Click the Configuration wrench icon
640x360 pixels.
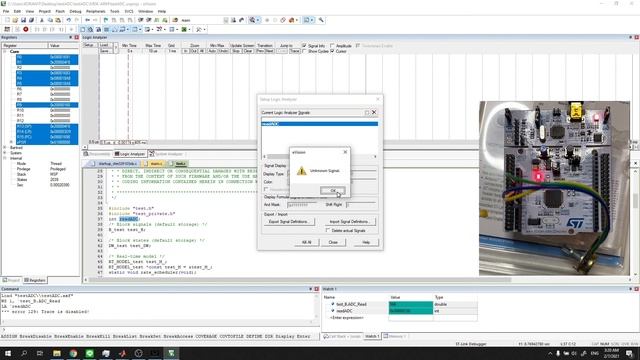pos(321,20)
